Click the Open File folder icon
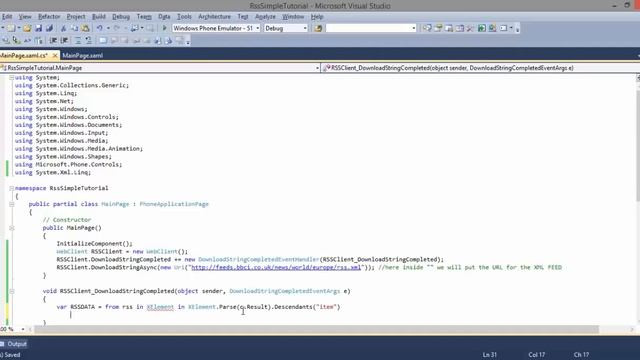The width and height of the screenshot is (640, 360). tap(27, 28)
